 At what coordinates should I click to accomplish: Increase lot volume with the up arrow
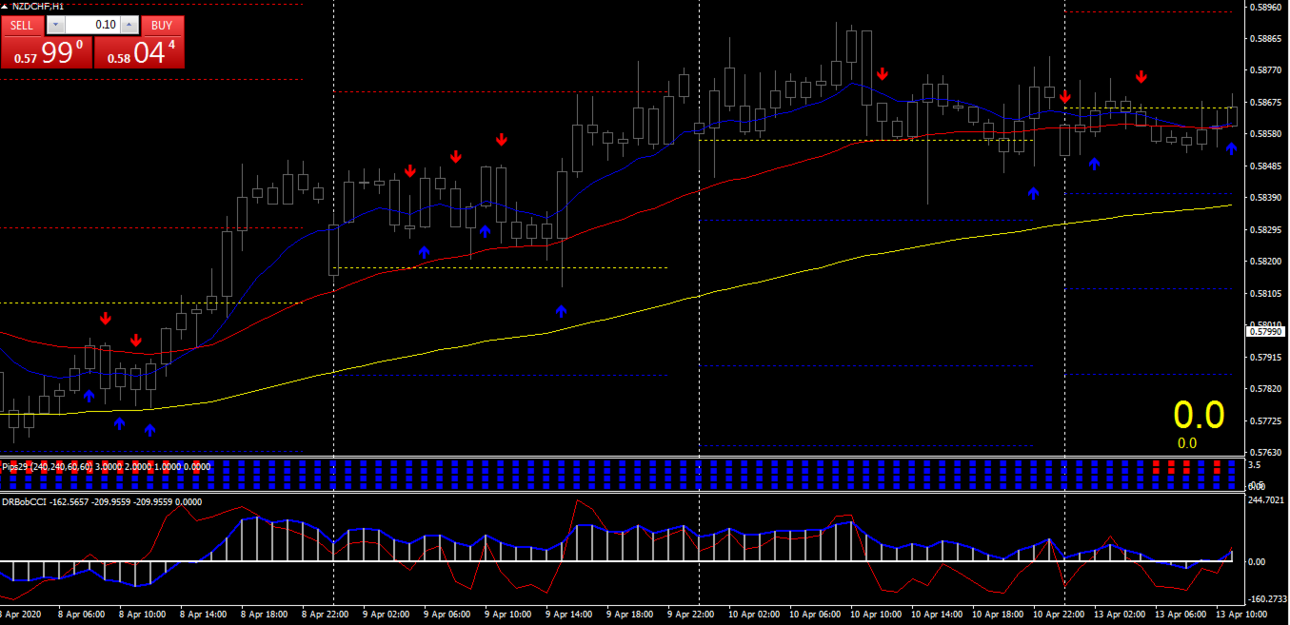click(x=128, y=25)
